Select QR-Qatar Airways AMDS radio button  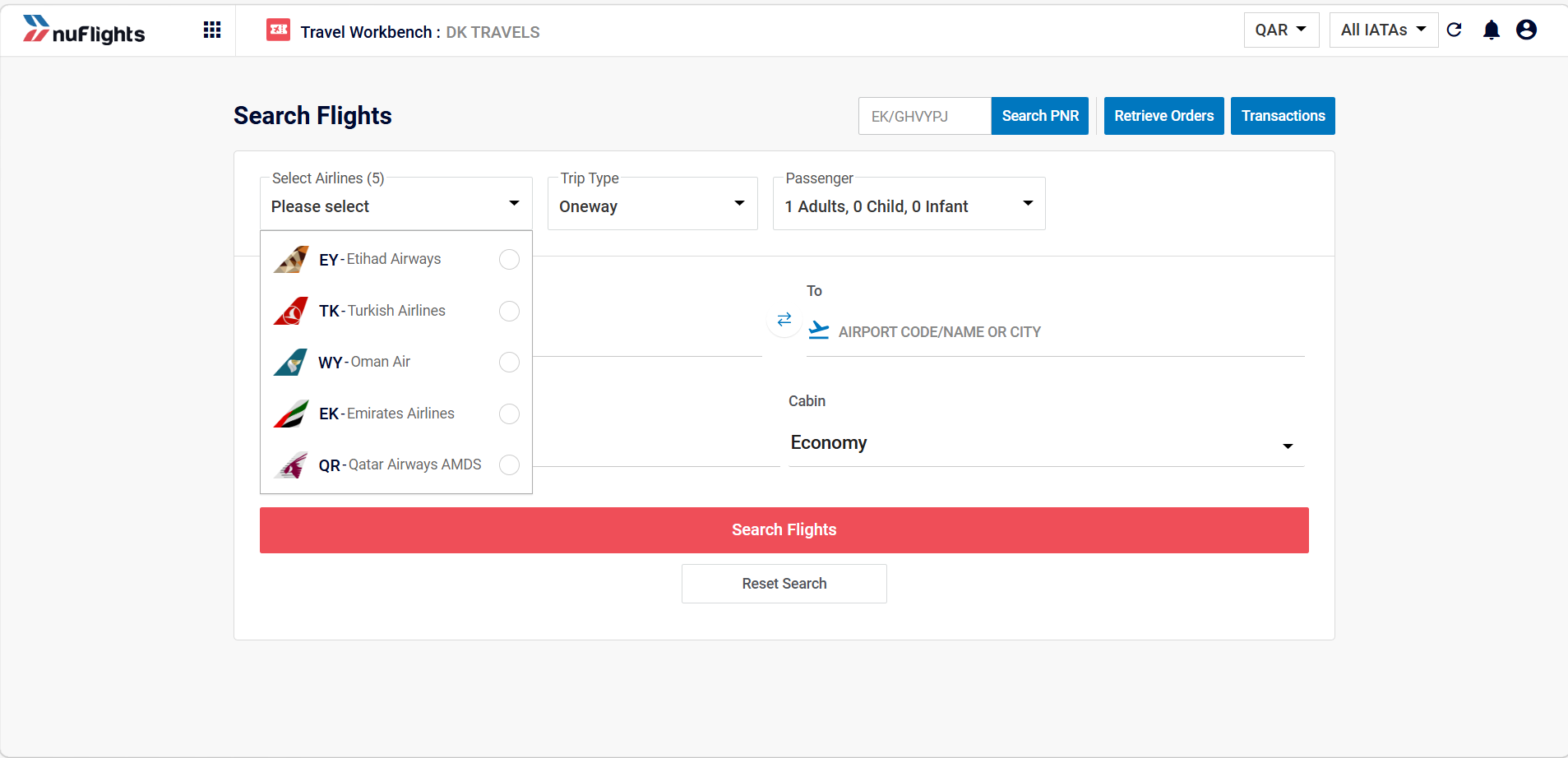[510, 465]
